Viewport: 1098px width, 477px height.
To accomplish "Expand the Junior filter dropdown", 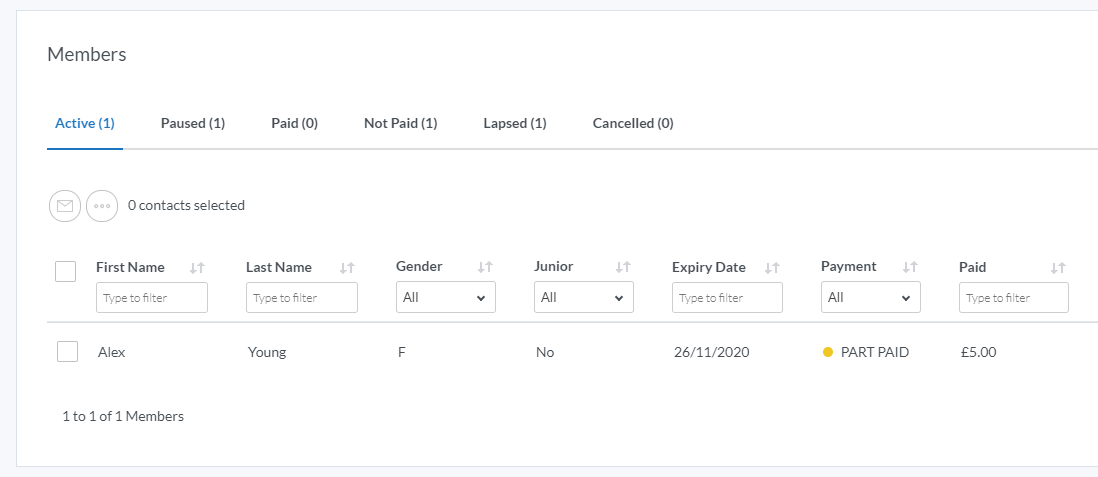I will coord(584,298).
